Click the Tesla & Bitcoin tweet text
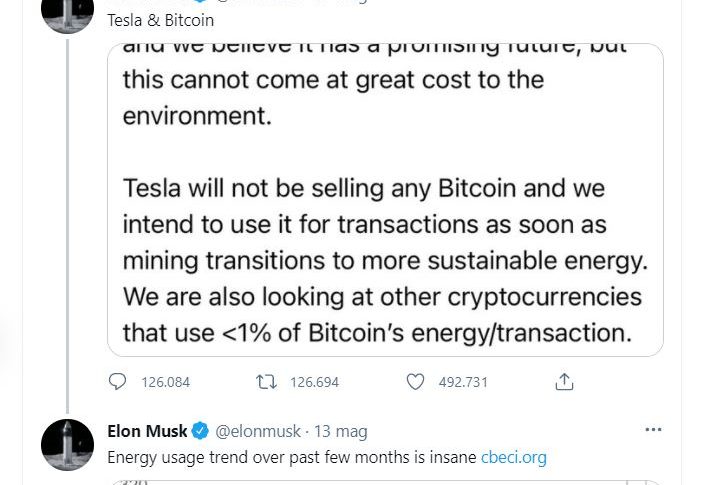Image resolution: width=715 pixels, height=485 pixels. click(x=161, y=21)
